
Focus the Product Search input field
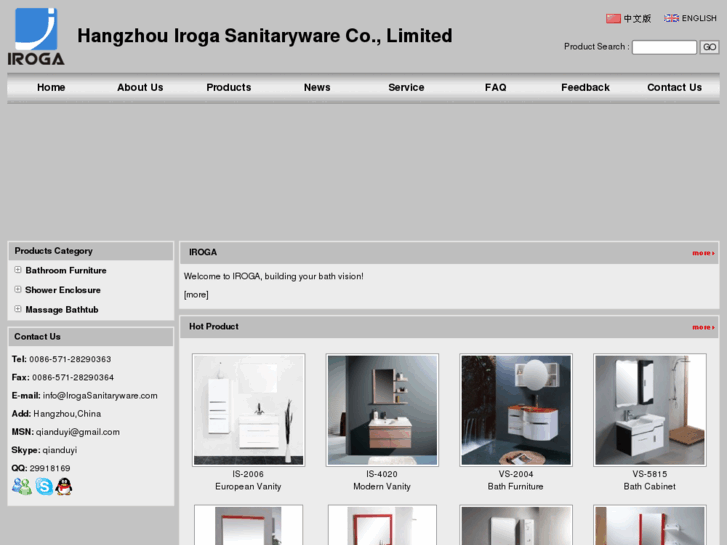(x=664, y=47)
